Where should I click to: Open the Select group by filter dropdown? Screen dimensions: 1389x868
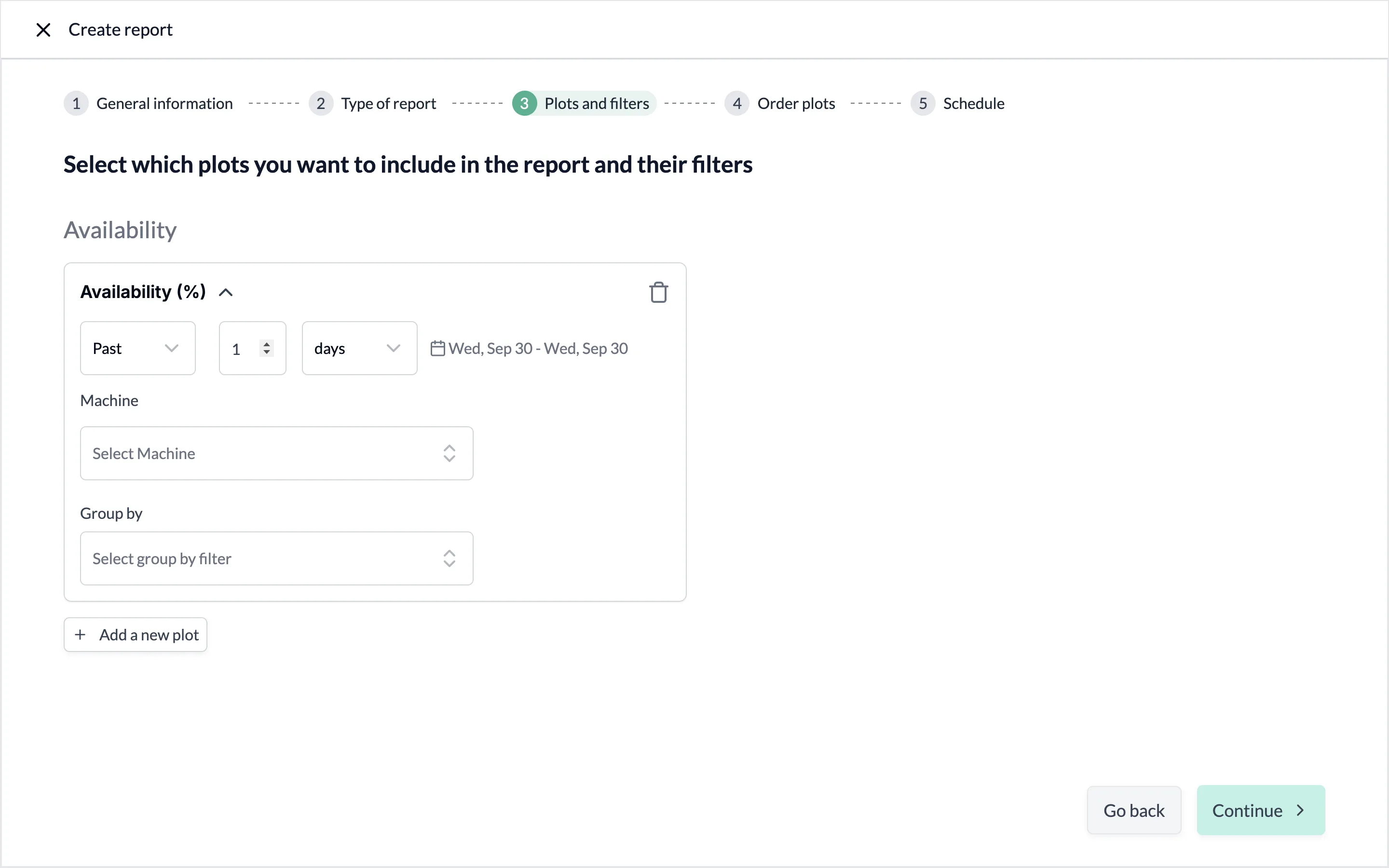277,558
